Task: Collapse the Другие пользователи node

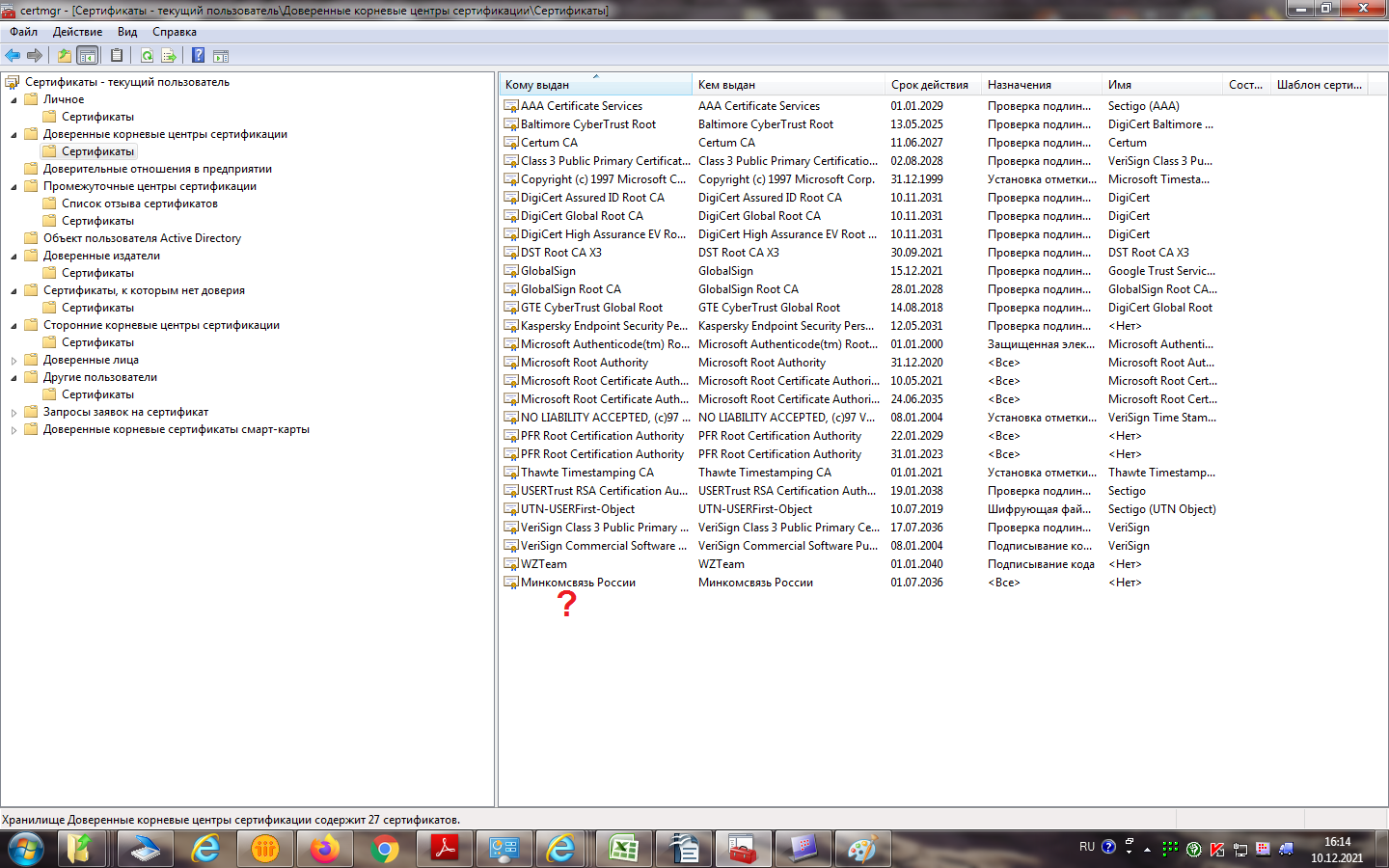Action: click(14, 377)
